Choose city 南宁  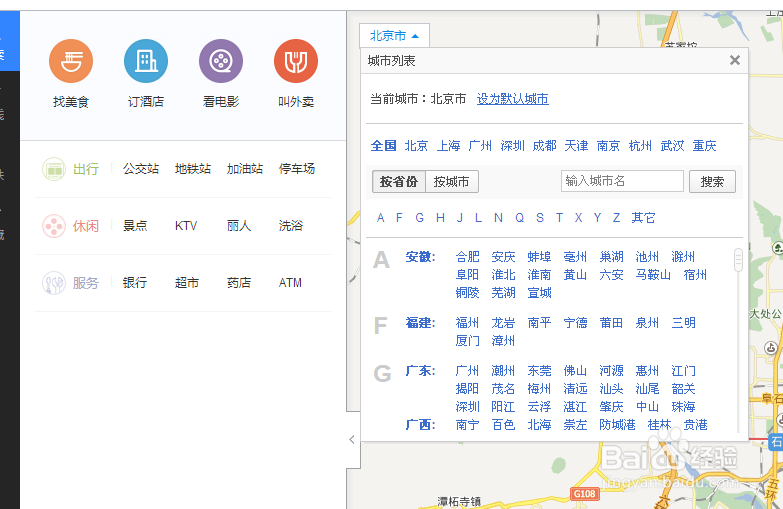[x=467, y=425]
